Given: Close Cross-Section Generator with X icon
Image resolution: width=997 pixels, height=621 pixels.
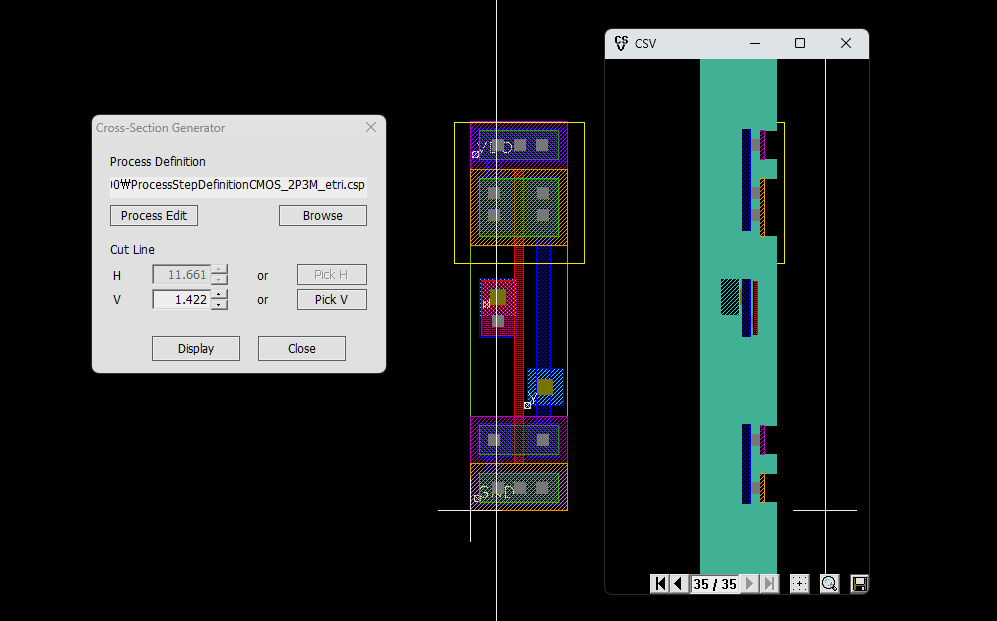Looking at the screenshot, I should 371,127.
